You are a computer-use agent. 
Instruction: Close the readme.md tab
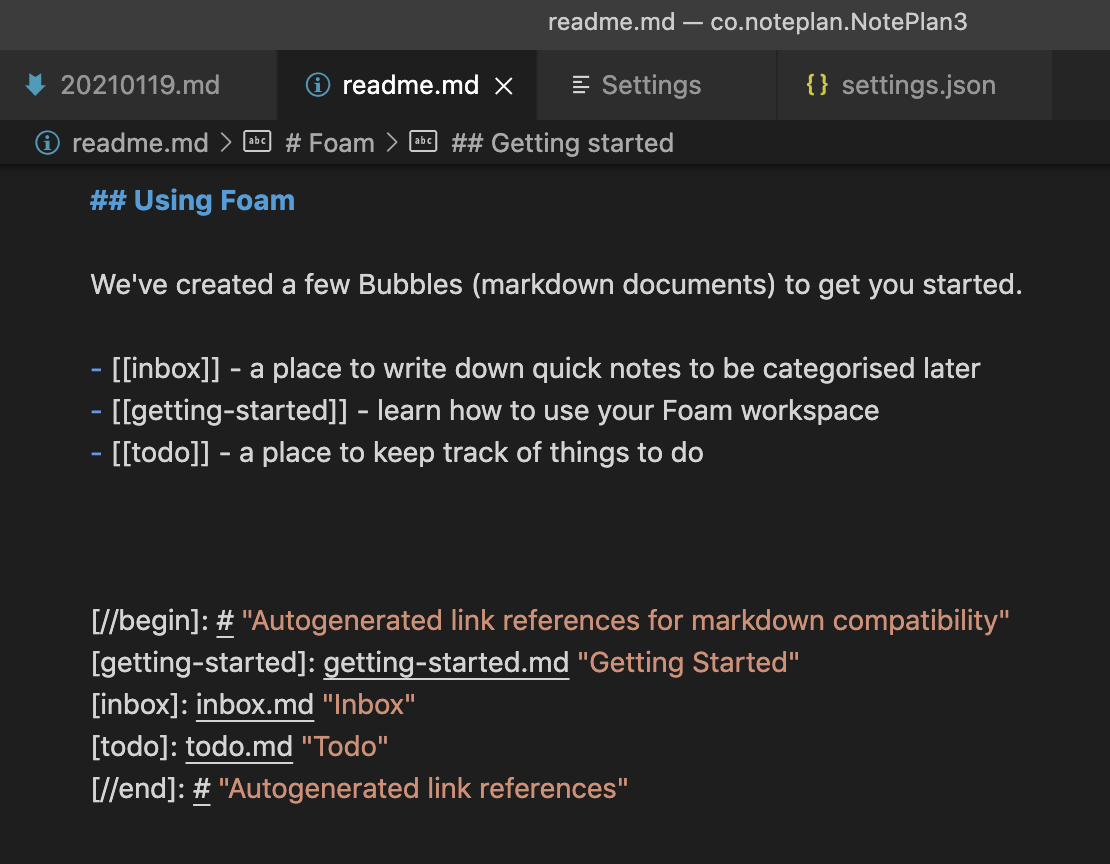(x=504, y=85)
